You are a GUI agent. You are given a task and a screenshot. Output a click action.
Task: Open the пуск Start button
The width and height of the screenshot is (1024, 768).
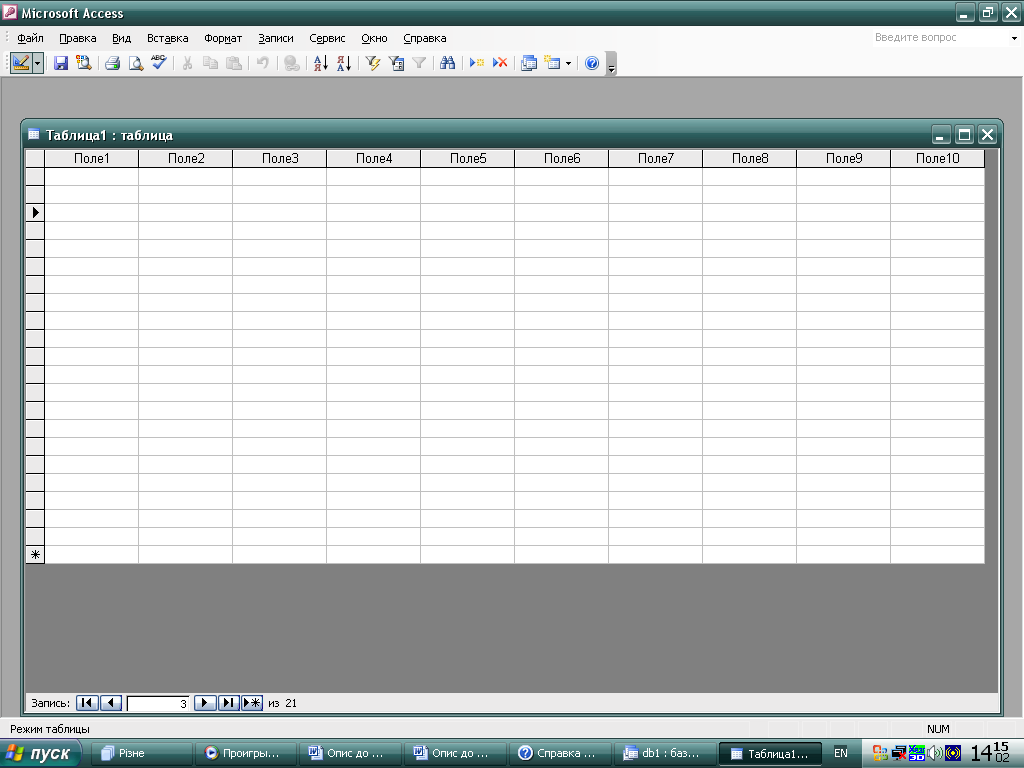click(40, 753)
